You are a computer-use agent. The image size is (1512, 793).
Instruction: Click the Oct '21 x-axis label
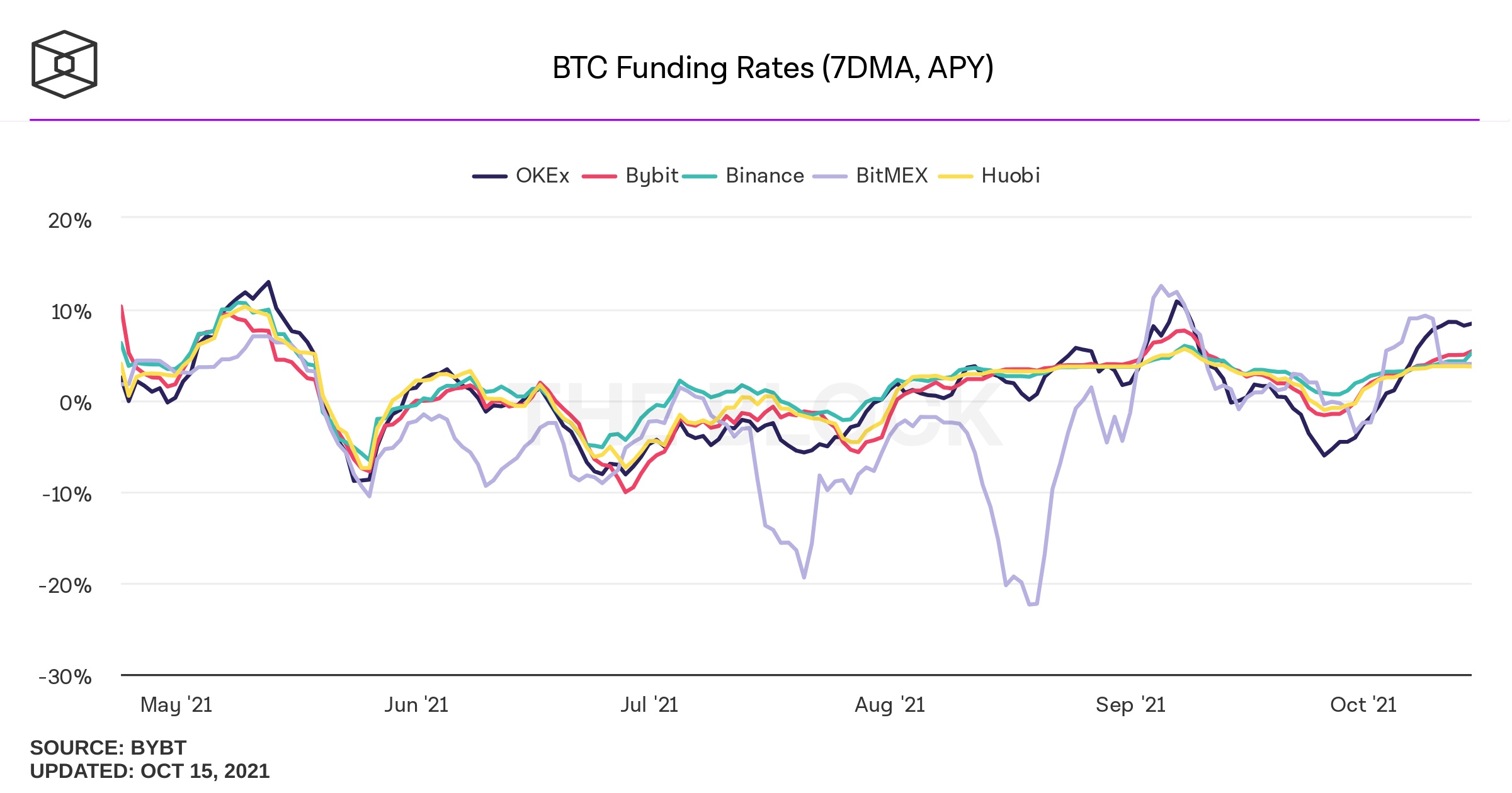(x=1363, y=705)
